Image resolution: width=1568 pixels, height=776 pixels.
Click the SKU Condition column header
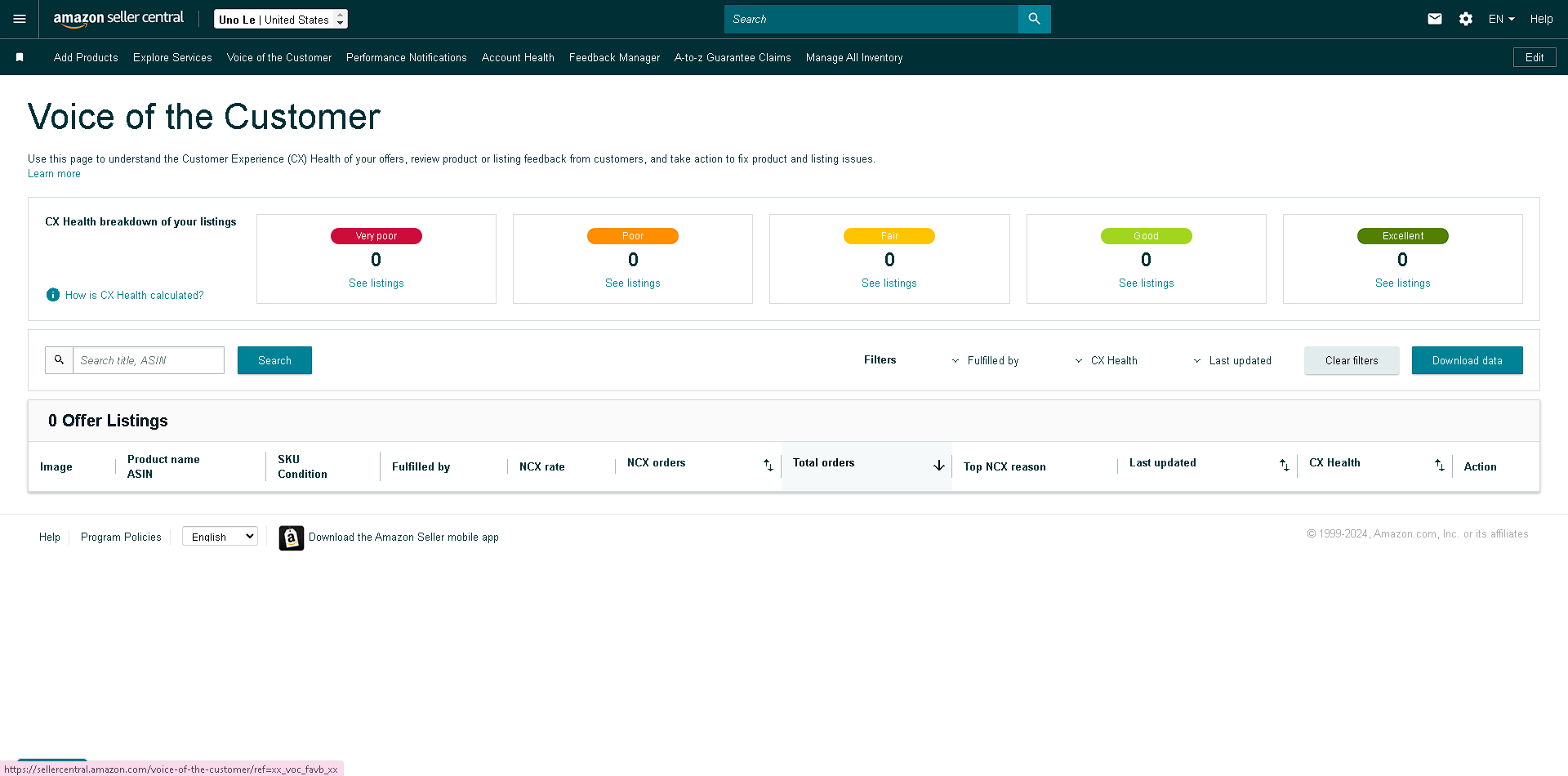click(302, 467)
